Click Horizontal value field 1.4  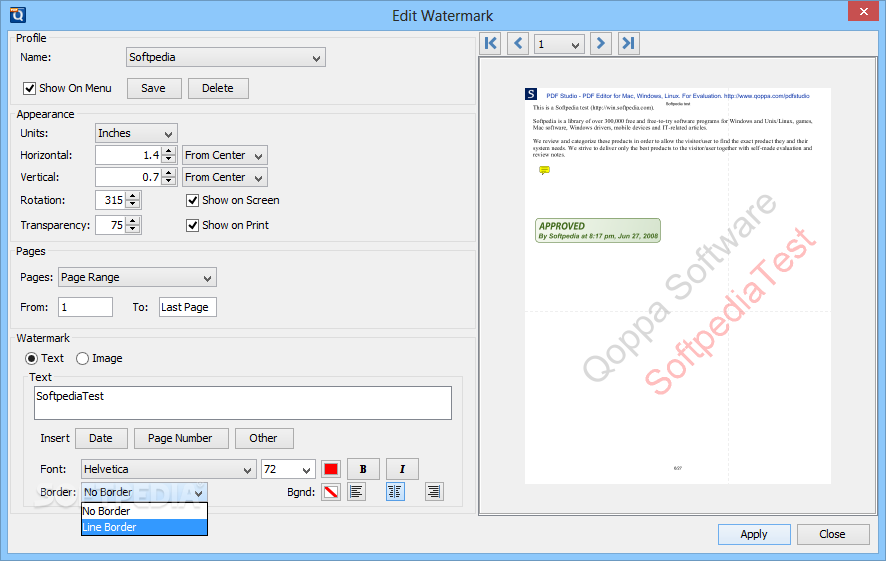click(129, 155)
